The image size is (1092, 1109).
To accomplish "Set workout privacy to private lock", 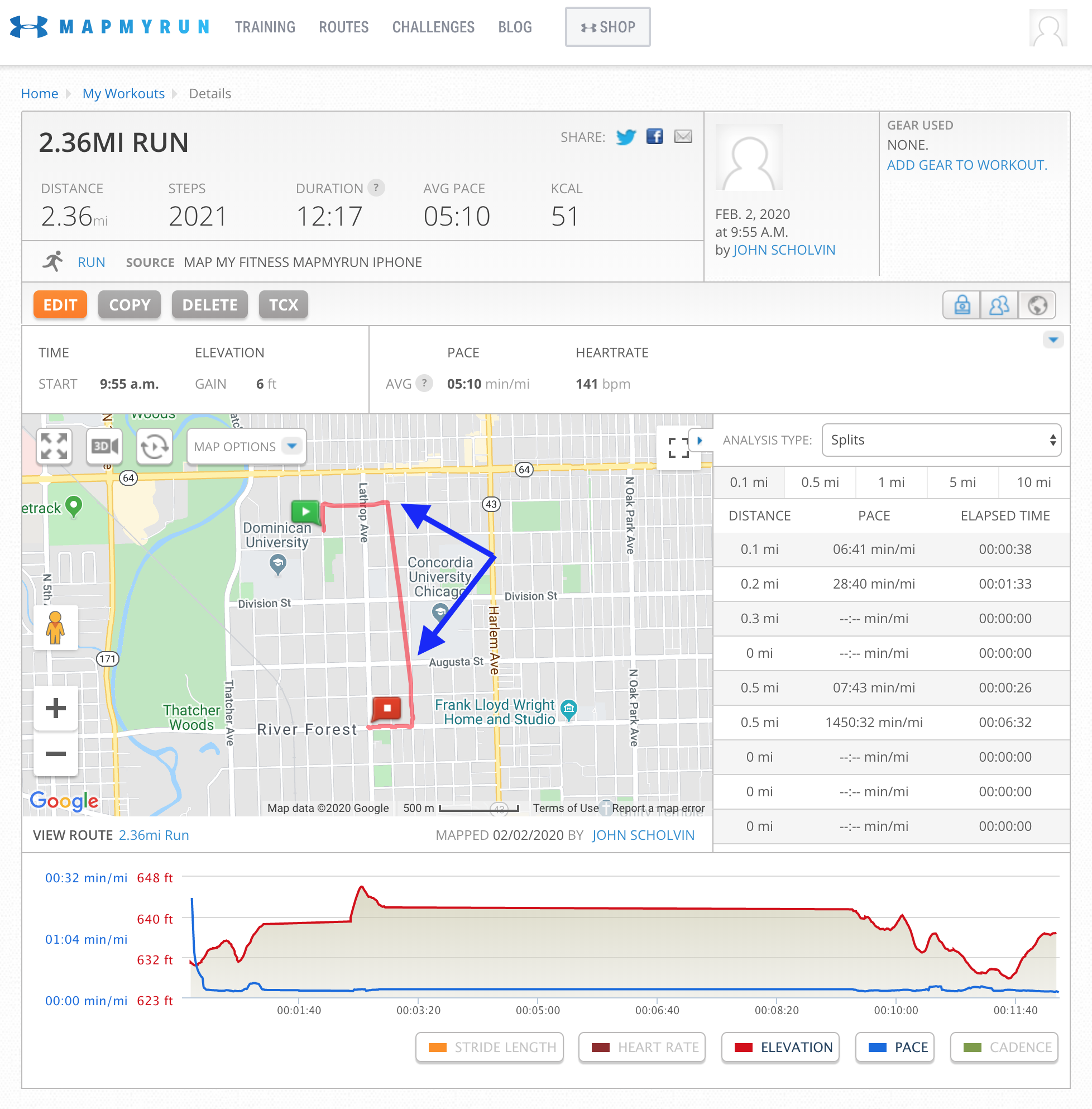I will tap(962, 305).
